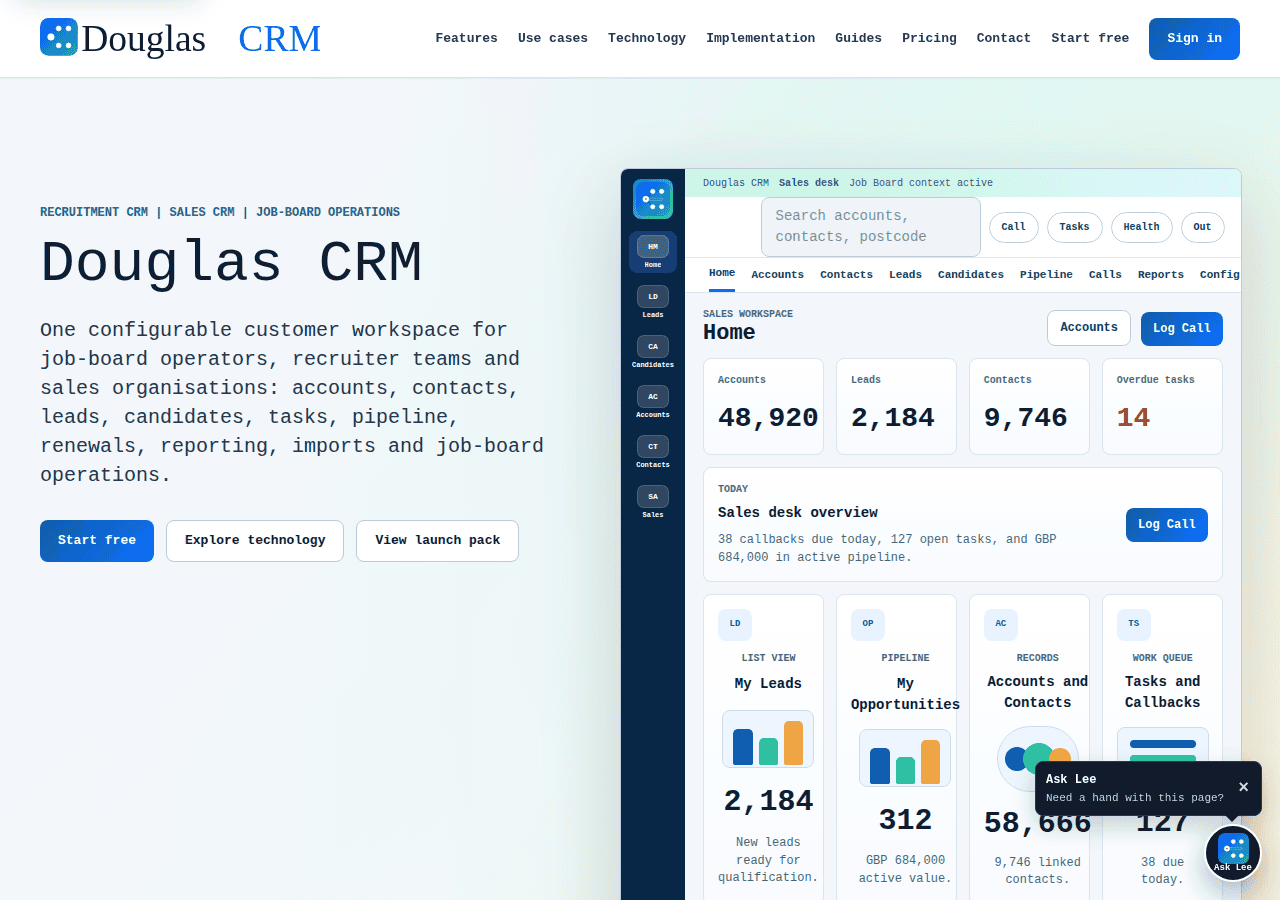Image resolution: width=1280 pixels, height=900 pixels.
Task: Select the HM Home sidebar icon
Action: click(653, 252)
